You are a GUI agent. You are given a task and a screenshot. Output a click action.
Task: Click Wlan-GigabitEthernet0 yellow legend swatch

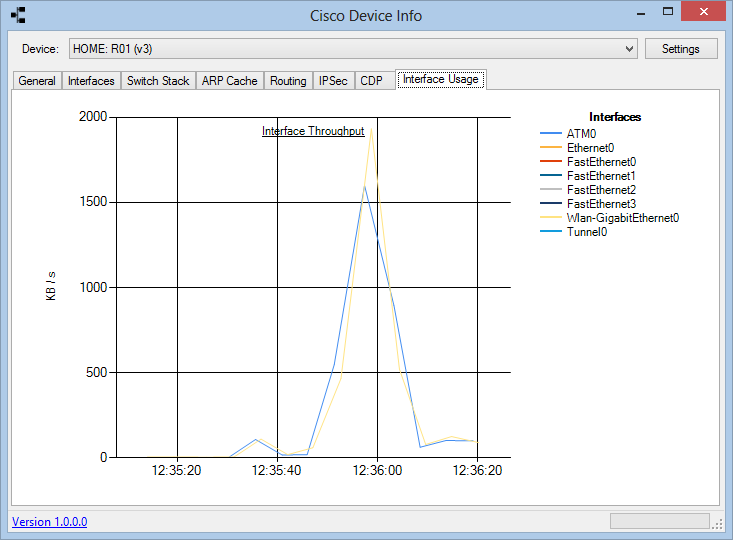(551, 218)
